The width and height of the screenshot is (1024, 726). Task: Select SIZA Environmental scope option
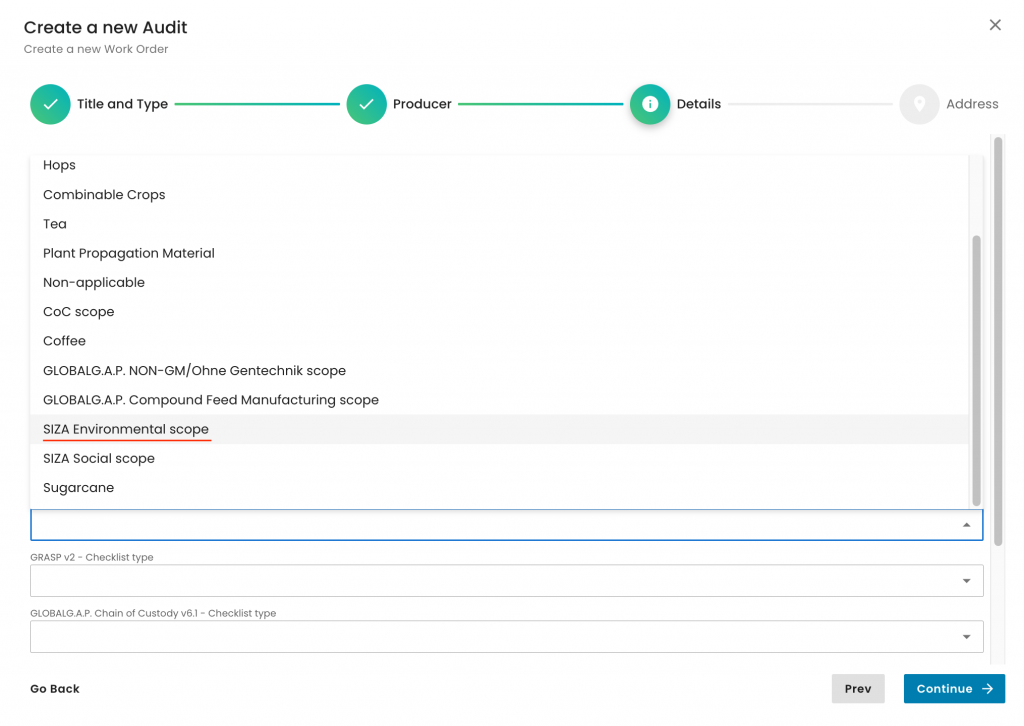click(x=126, y=429)
